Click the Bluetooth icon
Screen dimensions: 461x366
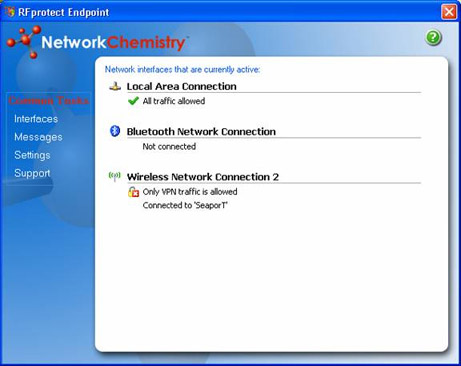coord(115,131)
